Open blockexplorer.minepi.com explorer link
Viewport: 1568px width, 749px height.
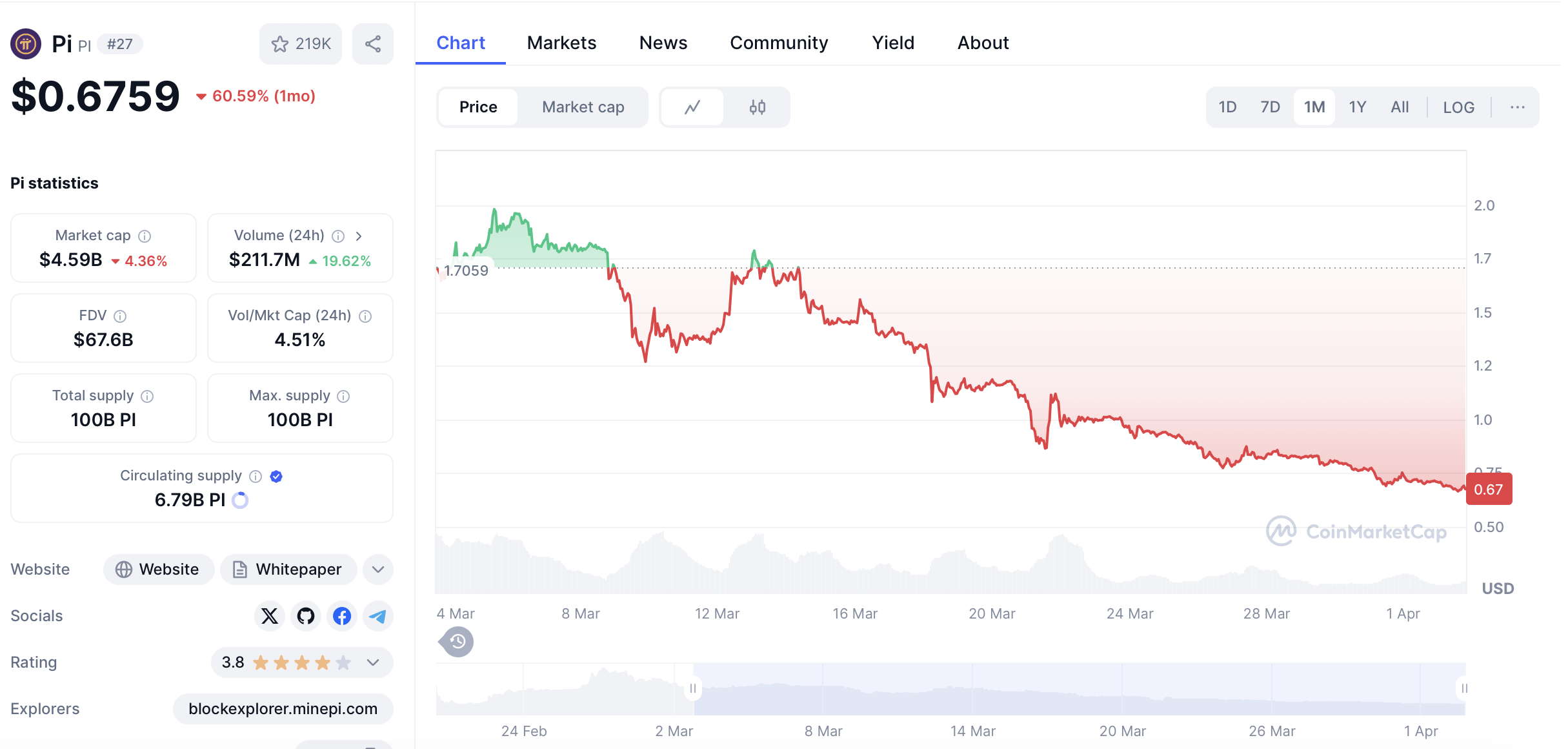283,709
